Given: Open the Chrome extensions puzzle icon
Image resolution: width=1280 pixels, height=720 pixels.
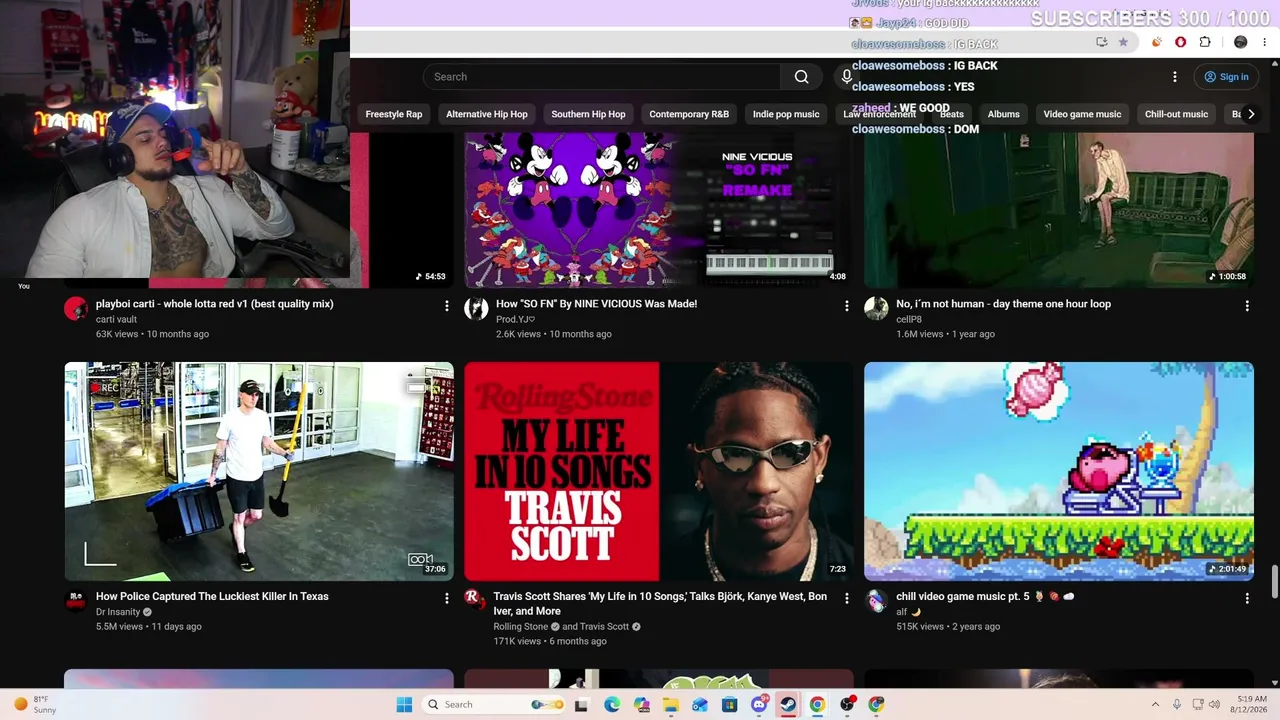Looking at the screenshot, I should point(1205,42).
